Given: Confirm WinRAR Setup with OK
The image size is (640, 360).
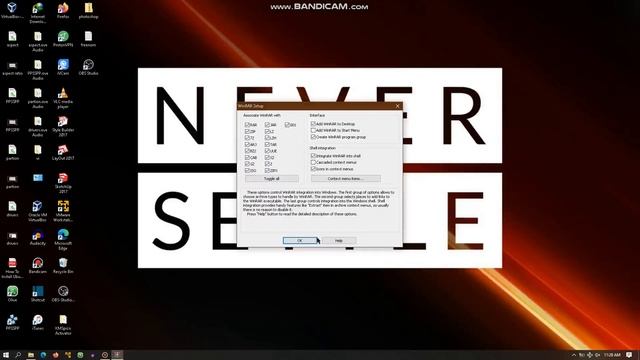Looking at the screenshot, I should click(299, 240).
